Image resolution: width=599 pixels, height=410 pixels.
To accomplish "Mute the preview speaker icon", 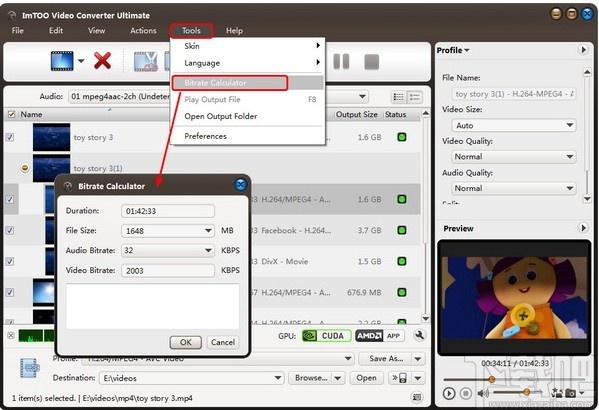I will pos(483,393).
